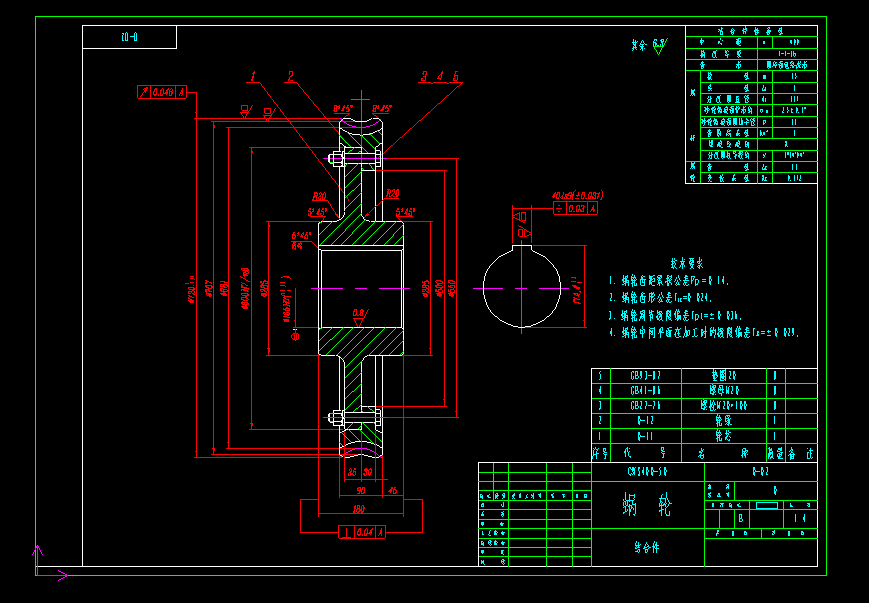The width and height of the screenshot is (869, 603).
Task: Select the 180 width dimension text
Action: coord(360,510)
